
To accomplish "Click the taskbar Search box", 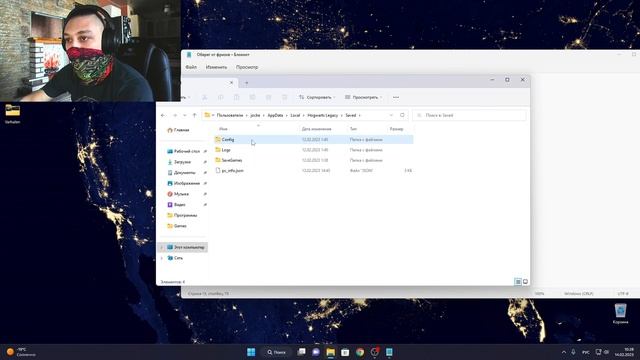I will click(276, 352).
